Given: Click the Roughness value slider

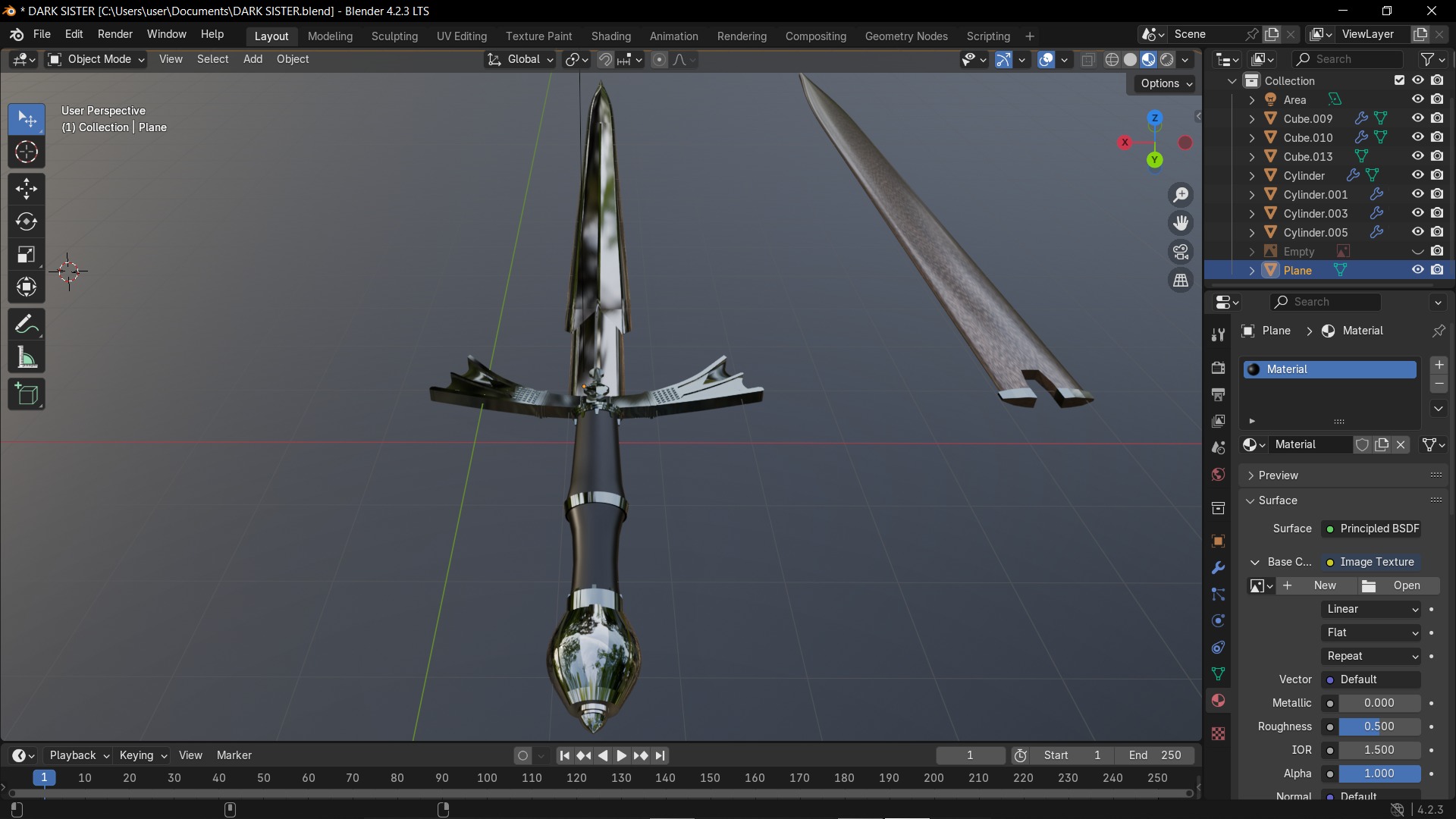Looking at the screenshot, I should point(1379,726).
